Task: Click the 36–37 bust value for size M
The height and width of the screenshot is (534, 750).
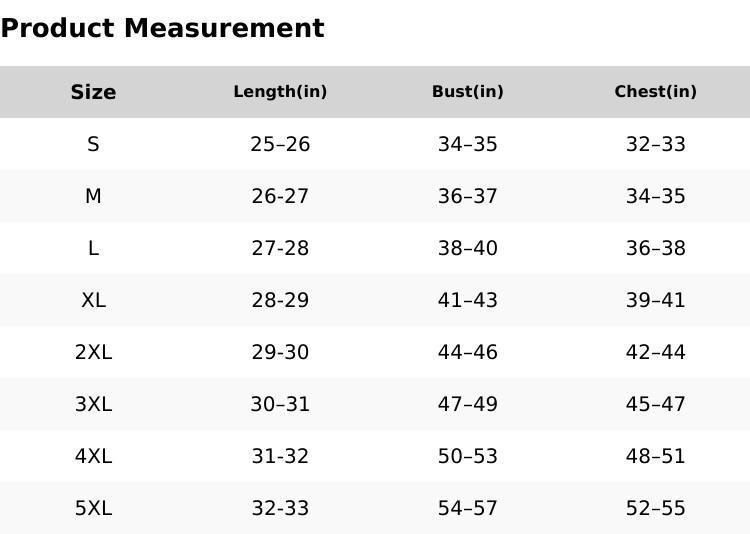Action: [467, 196]
